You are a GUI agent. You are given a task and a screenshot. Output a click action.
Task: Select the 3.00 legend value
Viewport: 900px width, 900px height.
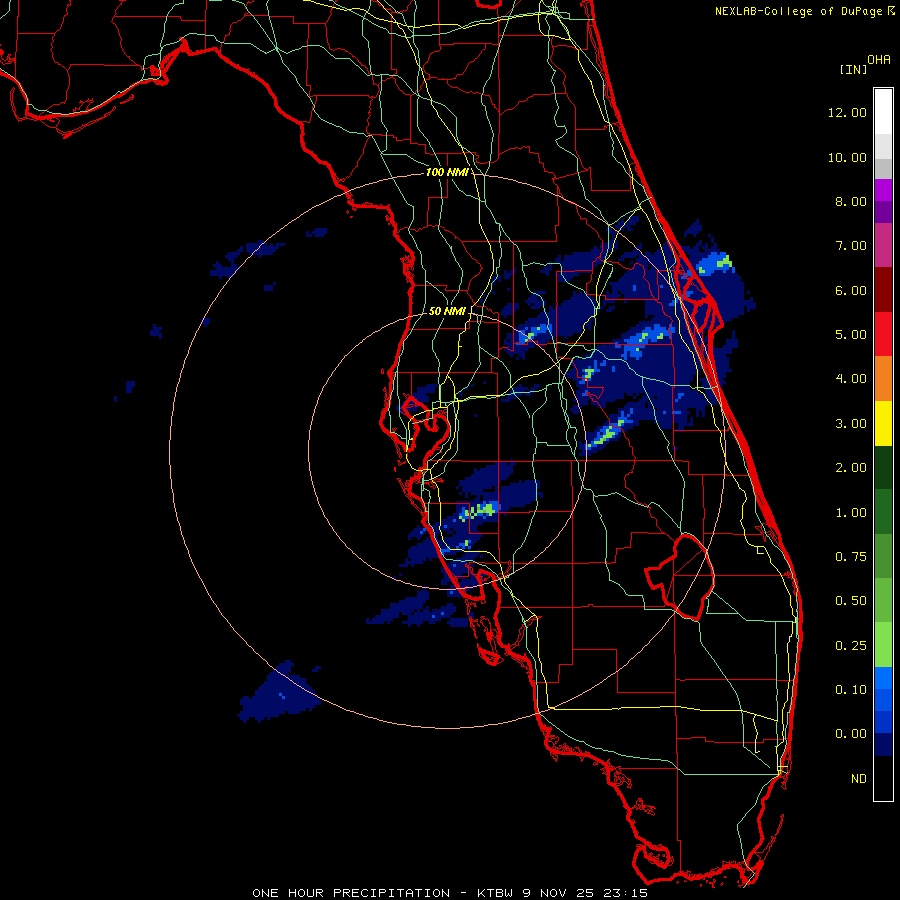click(851, 424)
